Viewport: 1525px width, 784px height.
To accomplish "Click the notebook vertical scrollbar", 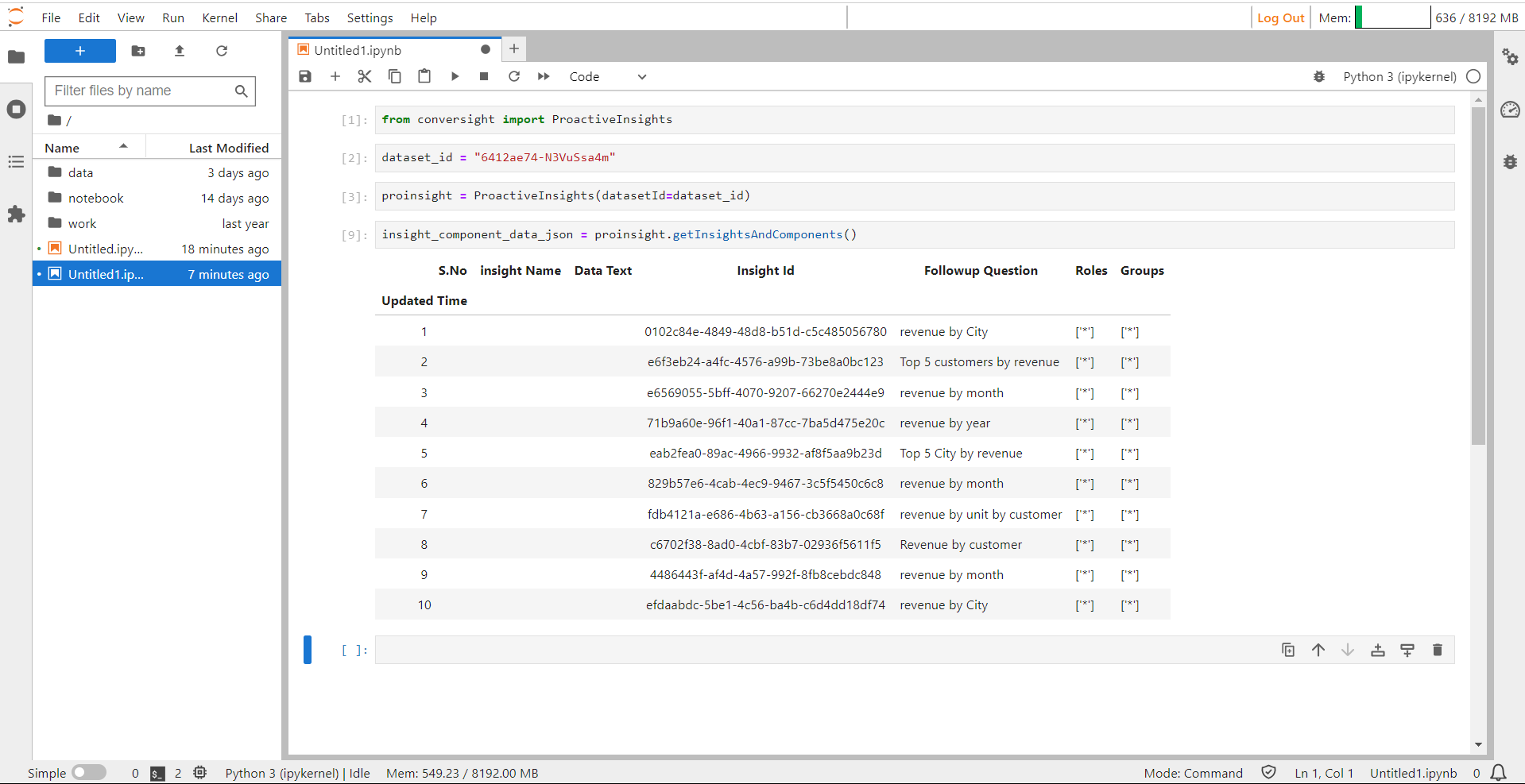I will pyautogui.click(x=1478, y=276).
